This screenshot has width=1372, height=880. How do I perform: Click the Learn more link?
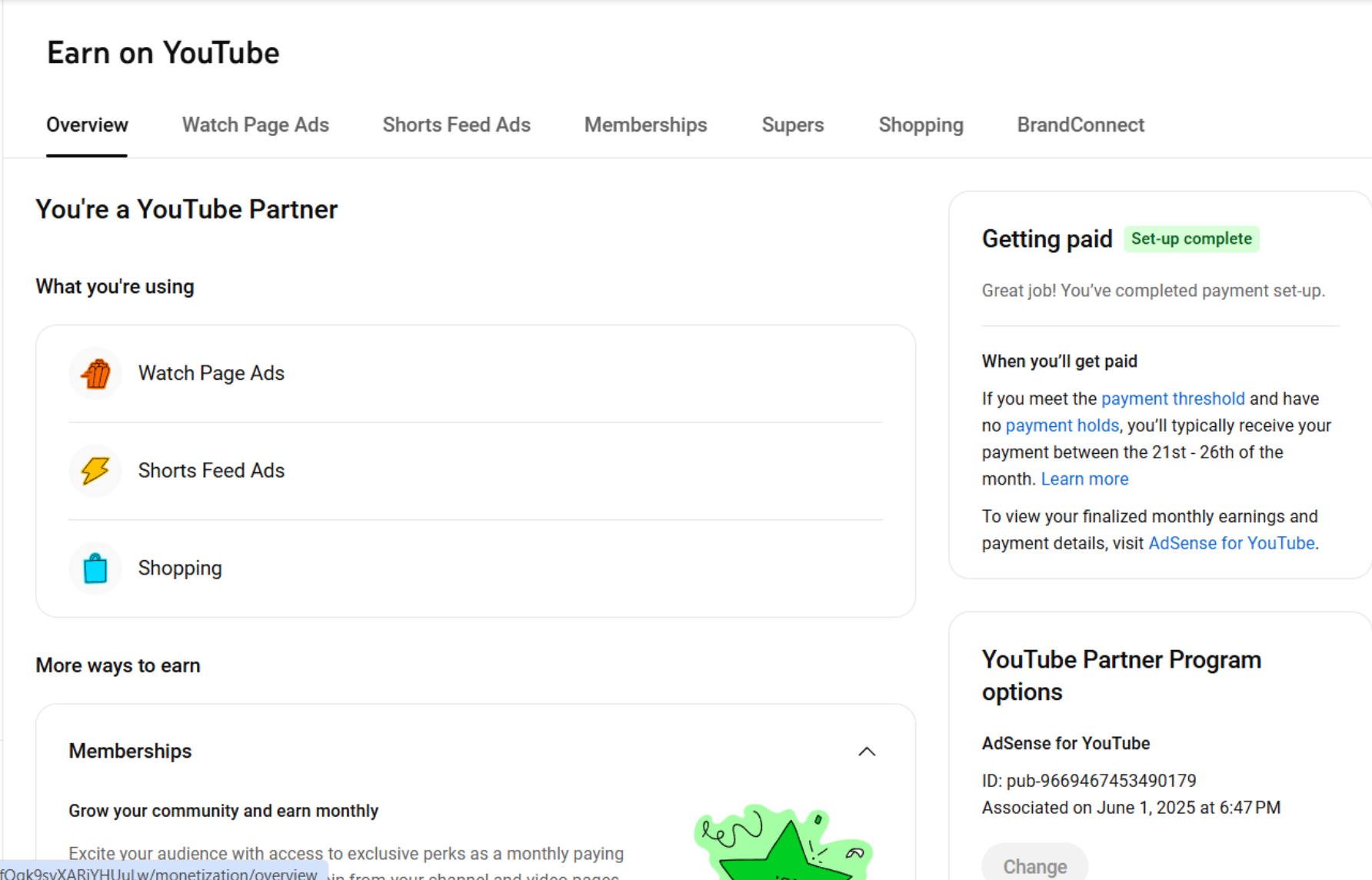[x=1084, y=479]
